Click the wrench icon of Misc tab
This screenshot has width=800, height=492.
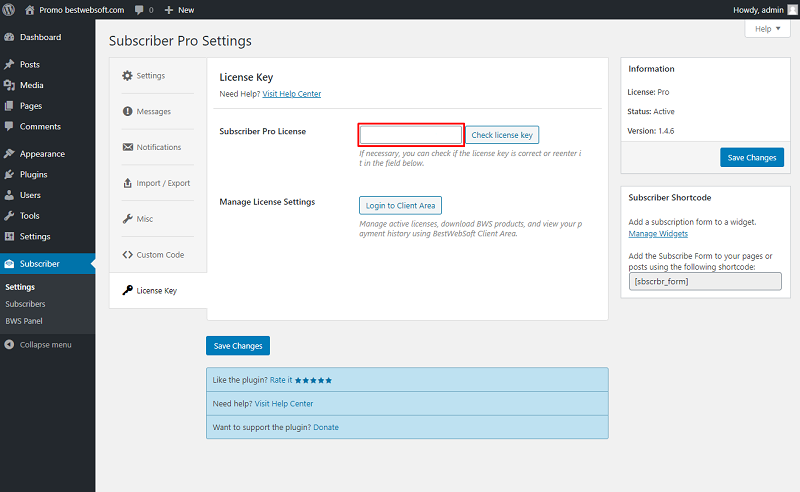point(128,219)
